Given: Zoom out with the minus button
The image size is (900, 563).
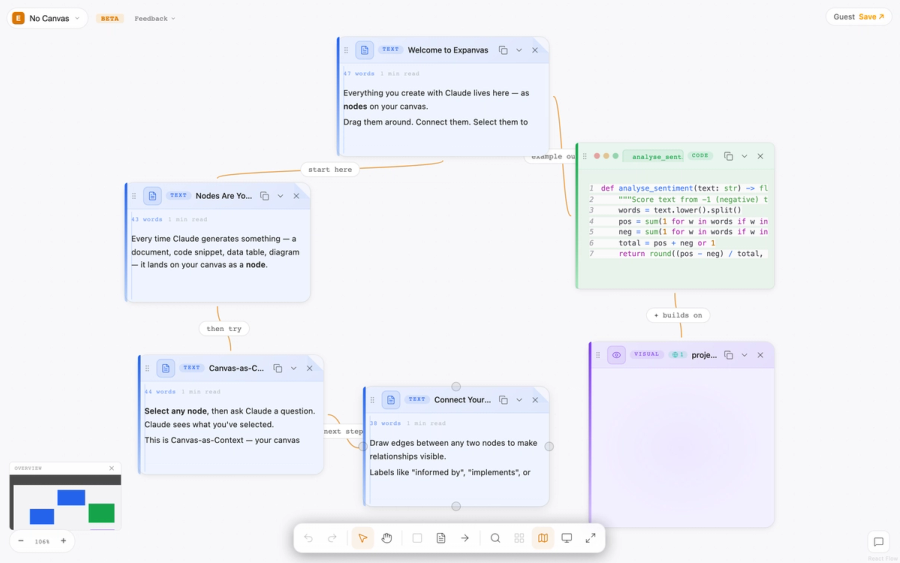Looking at the screenshot, I should click(21, 541).
